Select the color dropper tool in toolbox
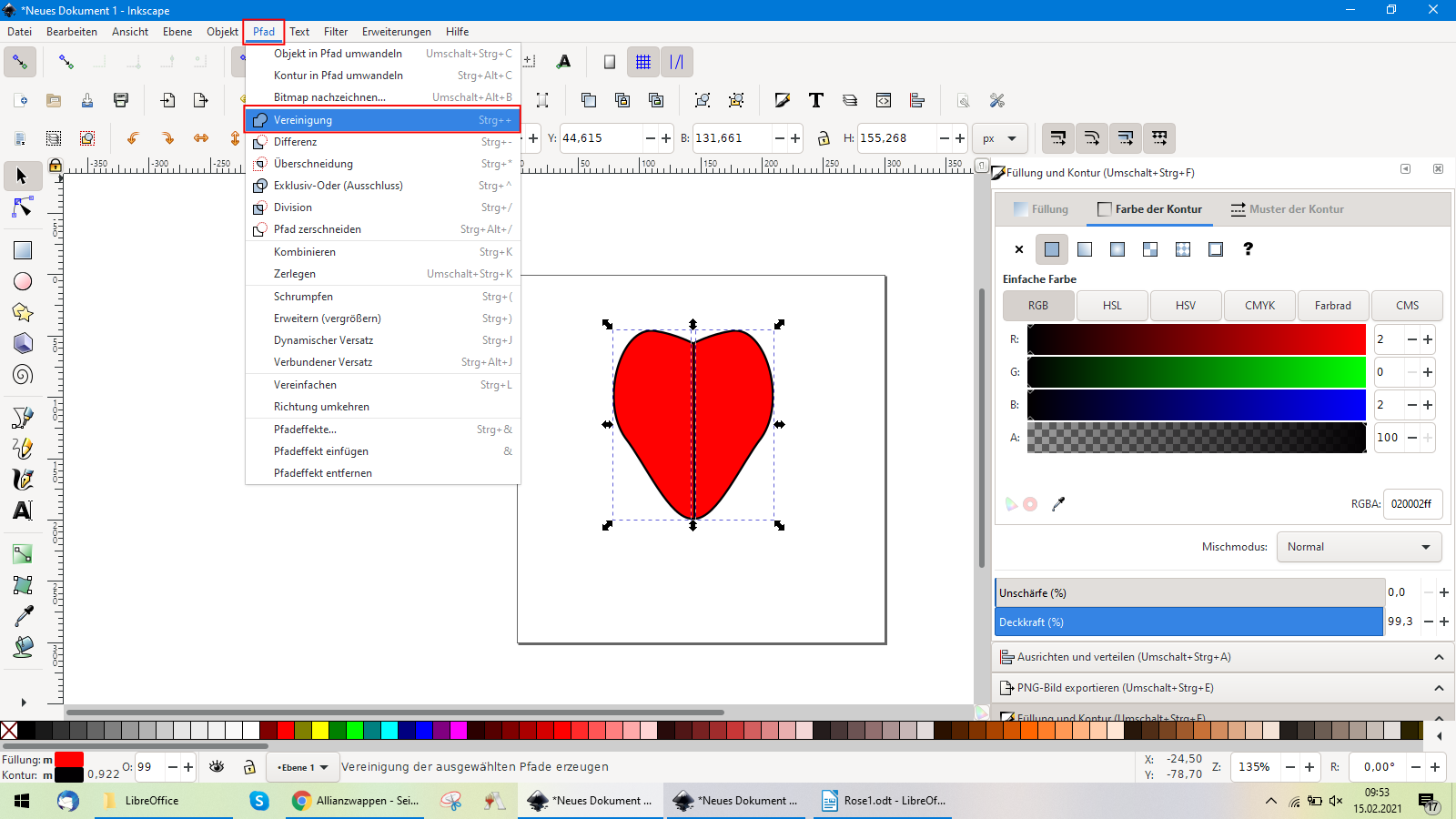Screen dimensions: 1456x819 (23, 616)
